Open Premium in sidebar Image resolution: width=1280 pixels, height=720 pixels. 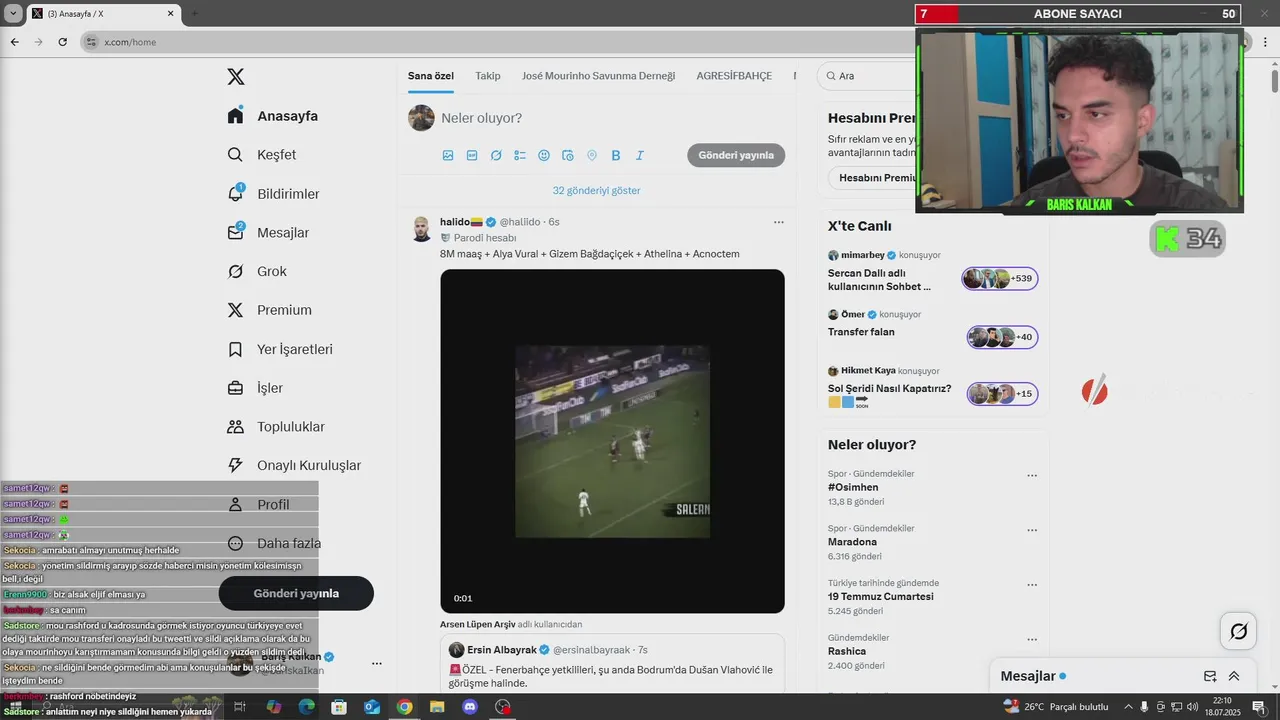pyautogui.click(x=270, y=310)
